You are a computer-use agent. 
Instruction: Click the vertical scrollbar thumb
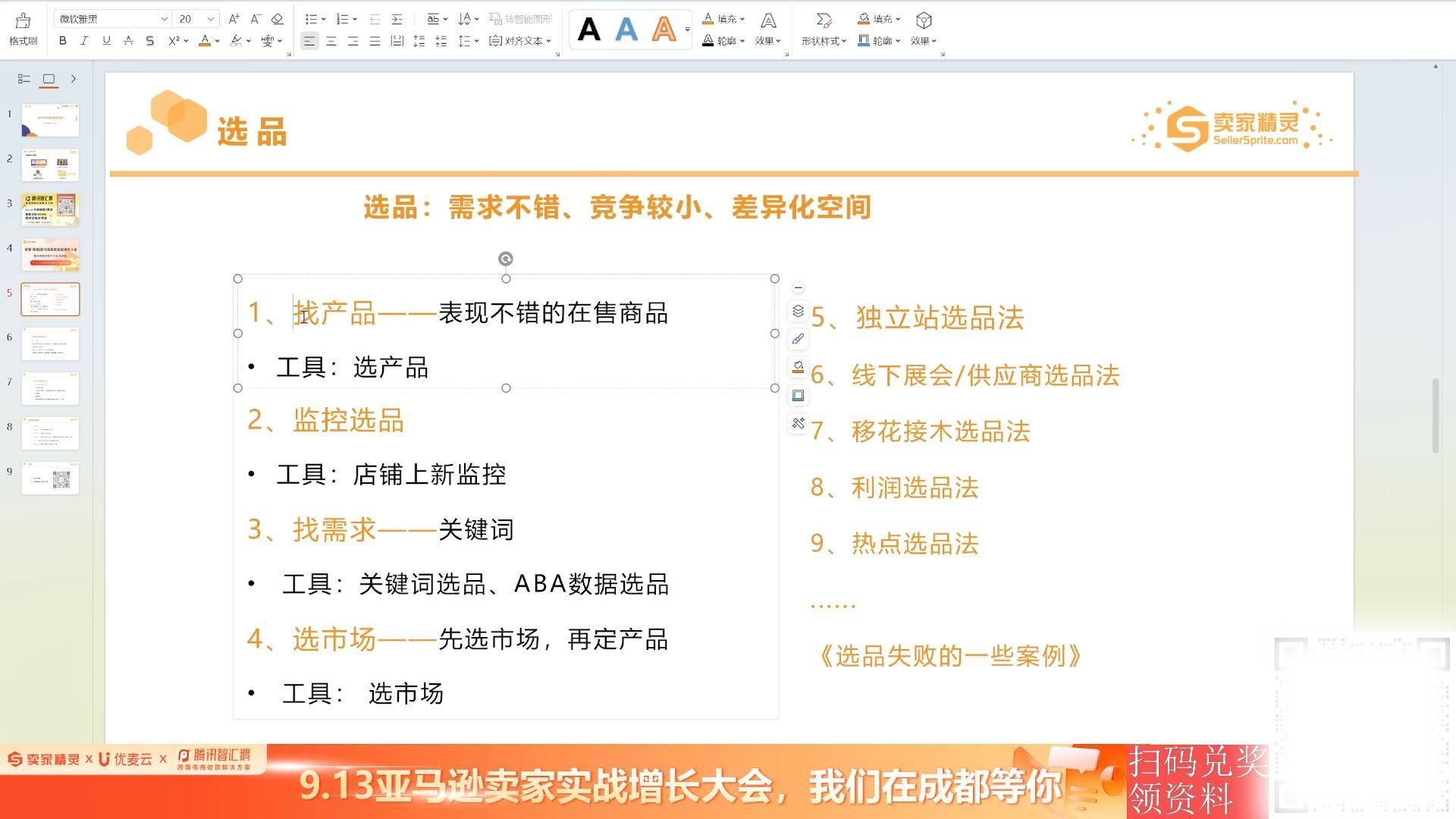(x=1436, y=416)
